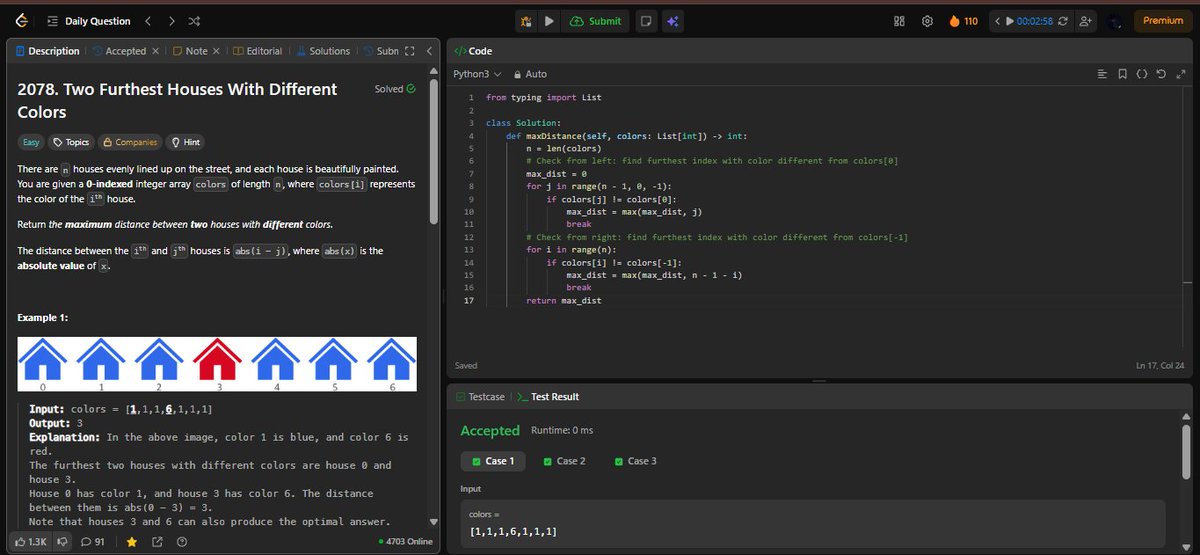Open the notes sticky icon in toolbar
The image size is (1200, 555).
pos(648,21)
